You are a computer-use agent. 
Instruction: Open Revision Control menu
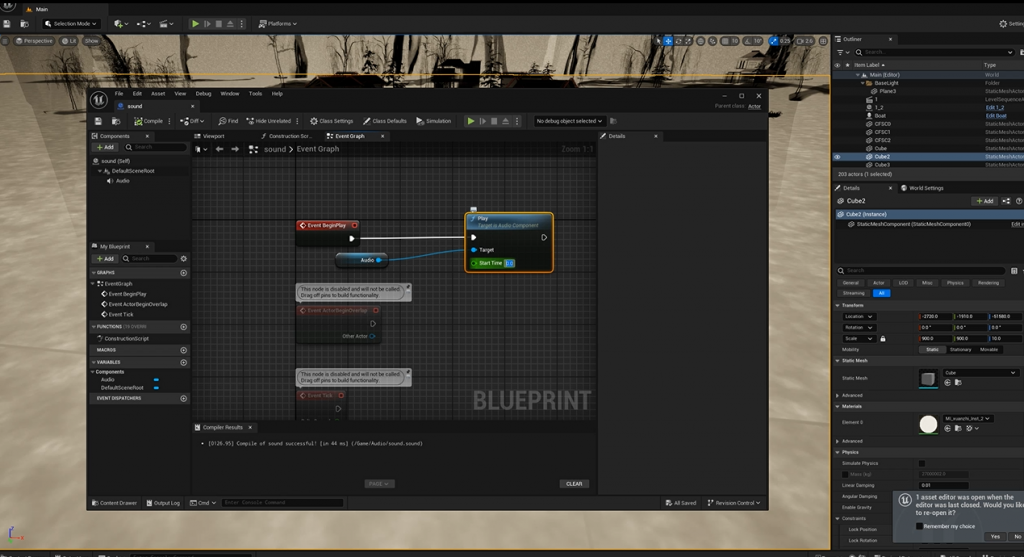click(734, 503)
